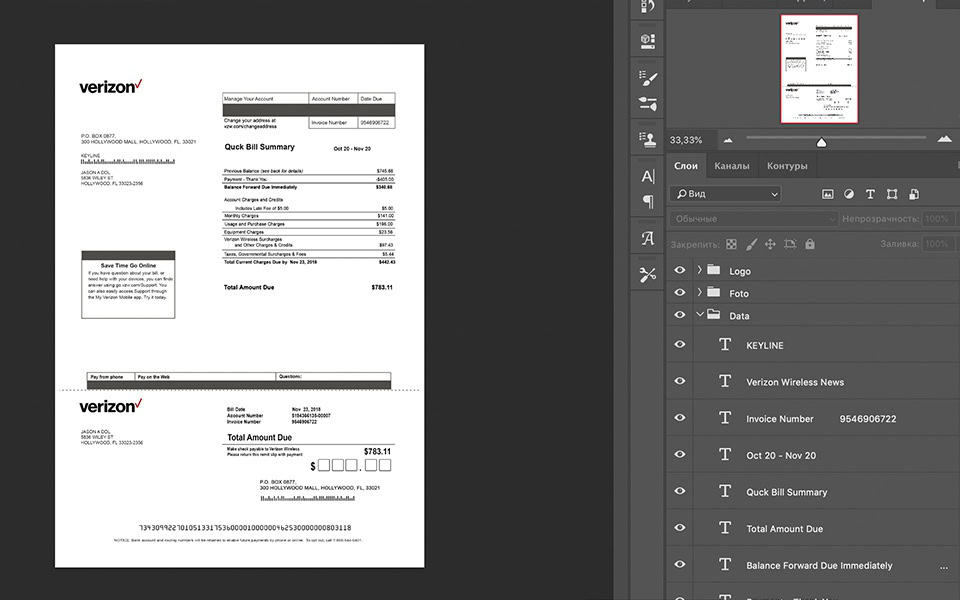Open the Tool Presets panel icon
This screenshot has width=960, height=600.
pos(647,275)
